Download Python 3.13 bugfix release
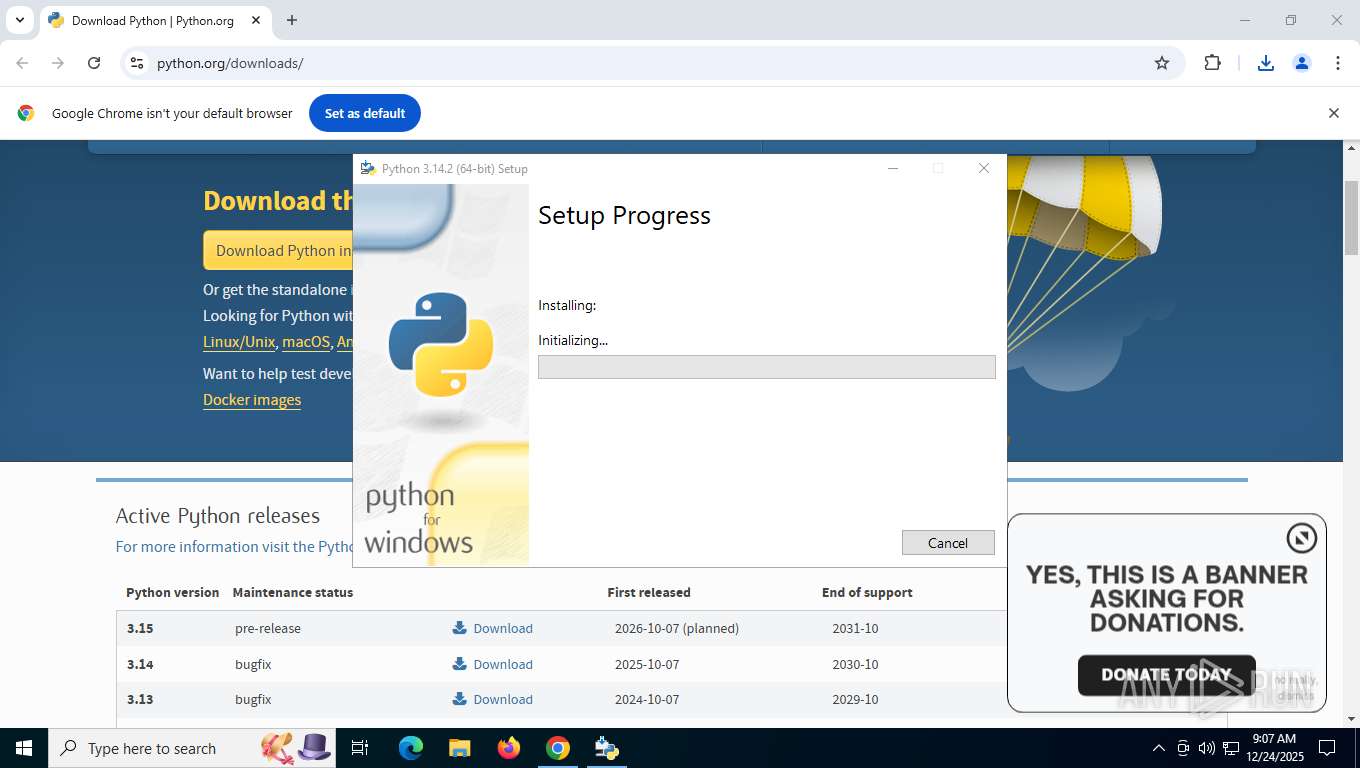Screen dimensions: 1360x768 pos(503,699)
